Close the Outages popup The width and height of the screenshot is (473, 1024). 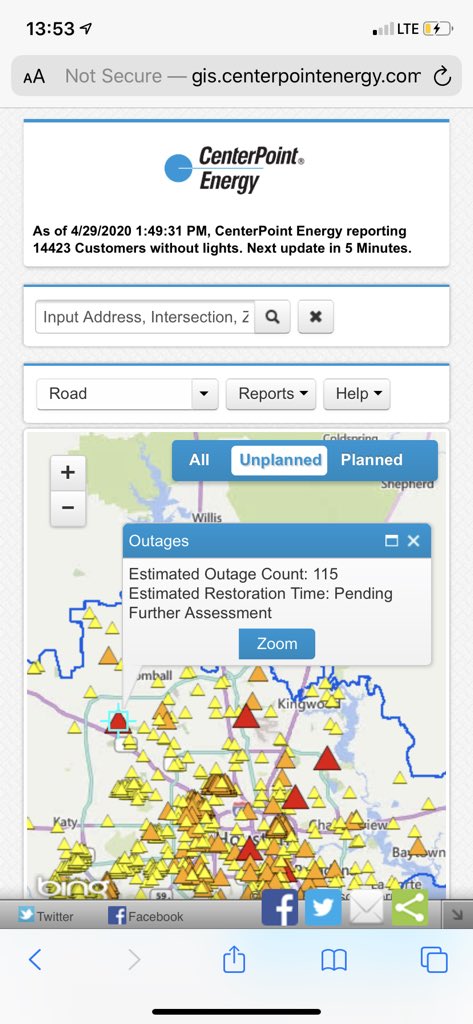click(414, 541)
